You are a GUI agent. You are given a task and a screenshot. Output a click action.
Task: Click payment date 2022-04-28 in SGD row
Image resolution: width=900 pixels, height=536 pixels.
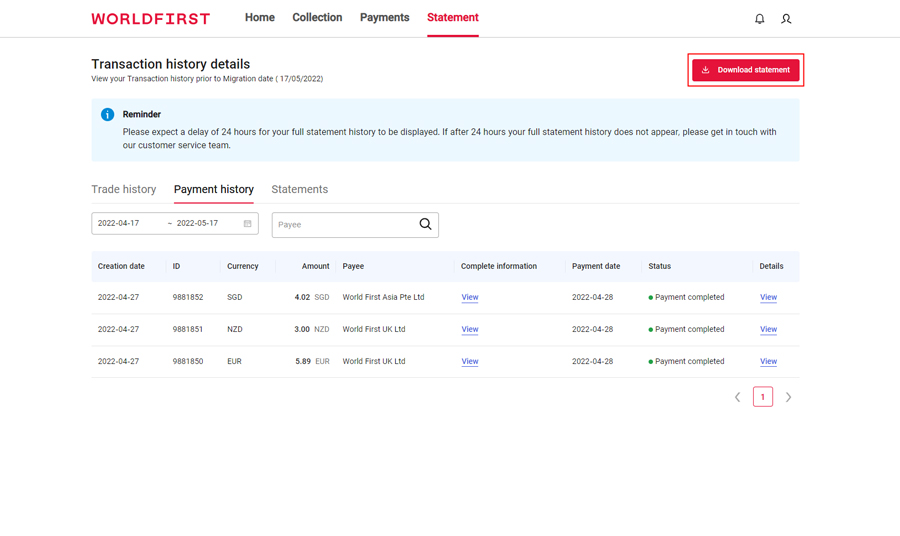(x=592, y=297)
